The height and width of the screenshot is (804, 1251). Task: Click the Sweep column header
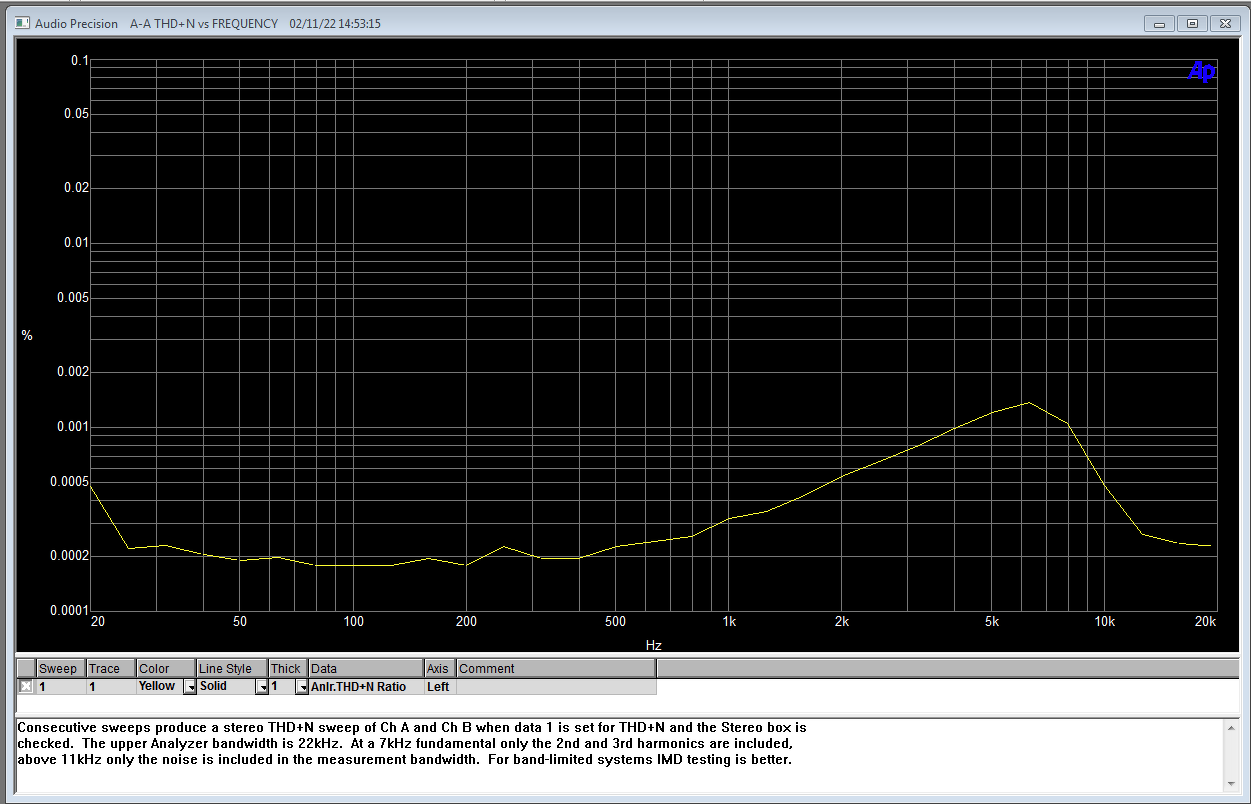(61, 668)
